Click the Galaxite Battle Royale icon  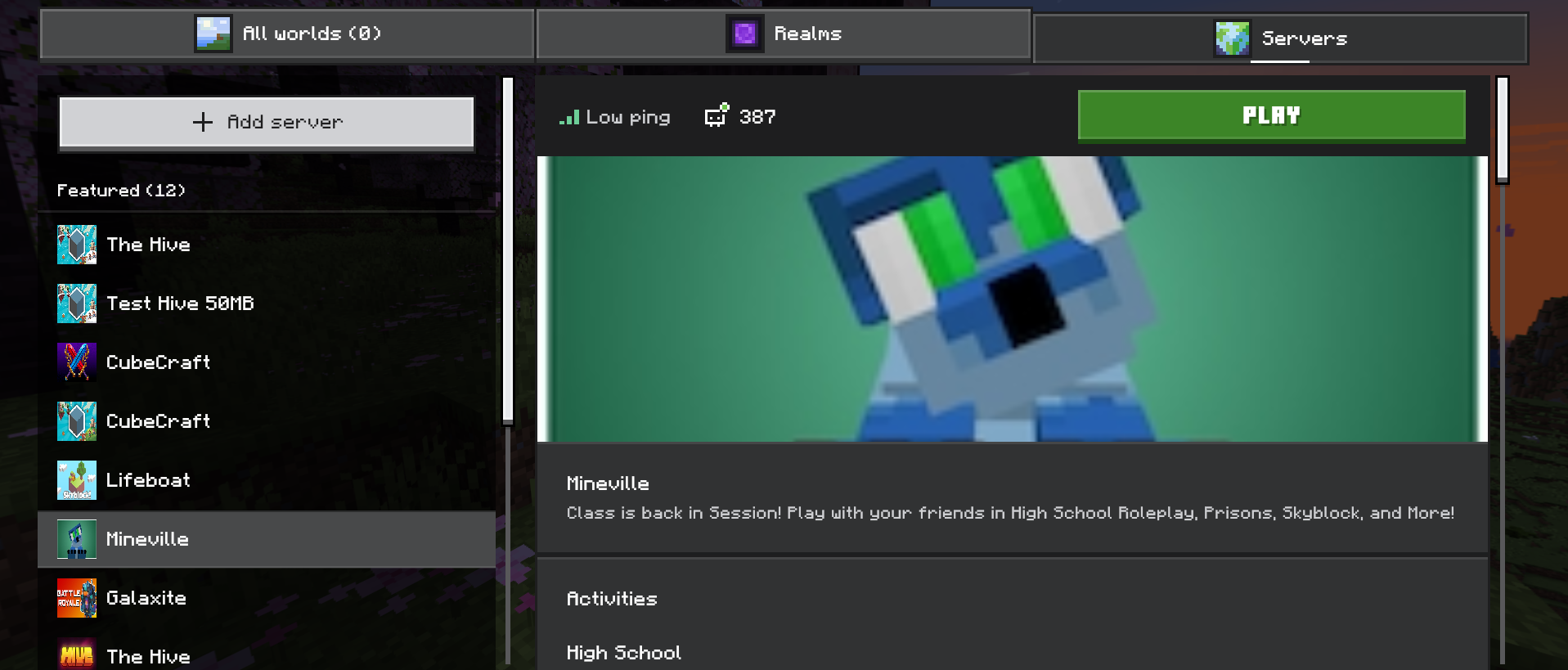pyautogui.click(x=77, y=598)
